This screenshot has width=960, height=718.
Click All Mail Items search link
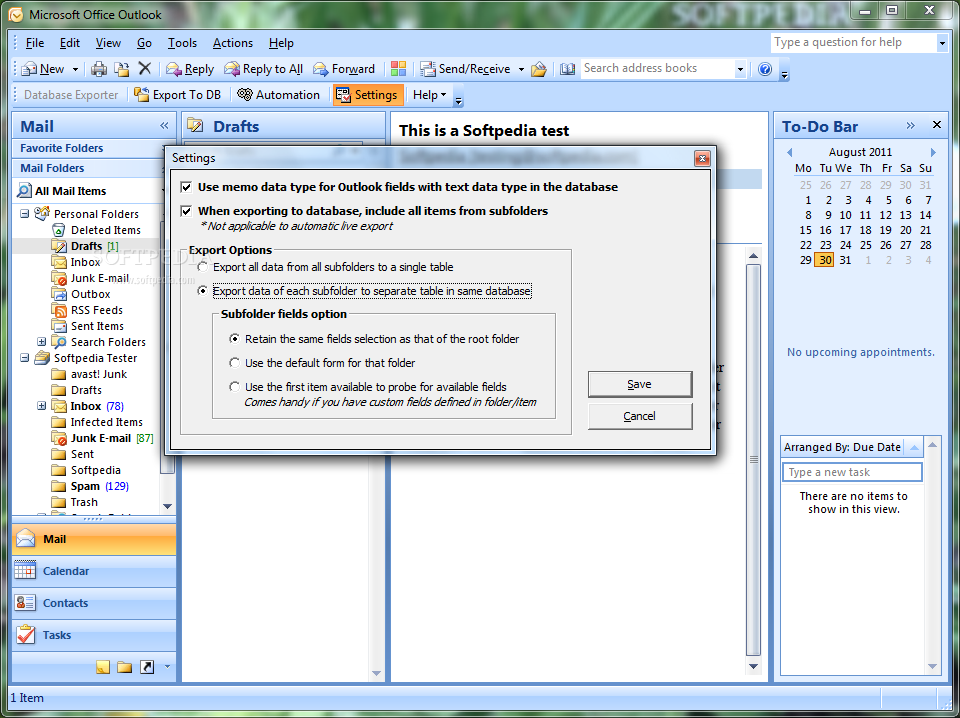(70, 191)
